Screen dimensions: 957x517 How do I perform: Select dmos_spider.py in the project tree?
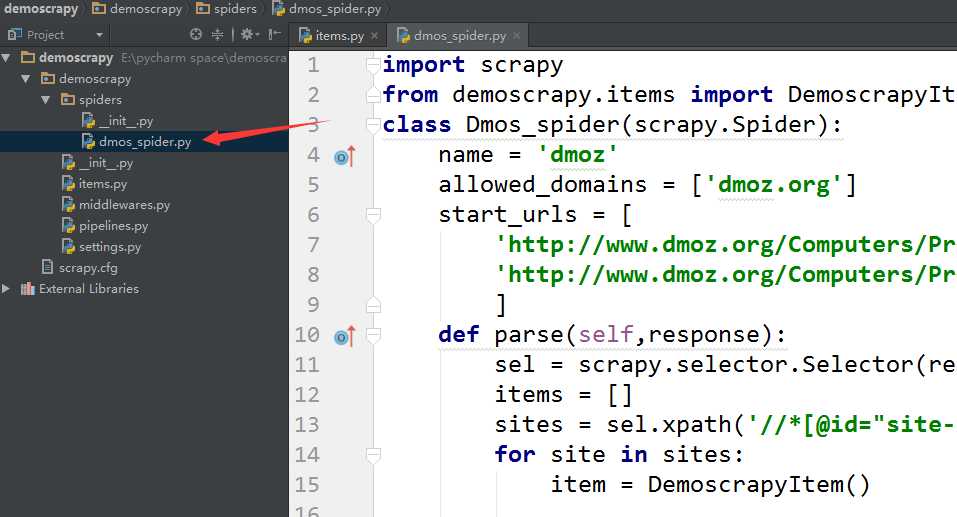144,142
